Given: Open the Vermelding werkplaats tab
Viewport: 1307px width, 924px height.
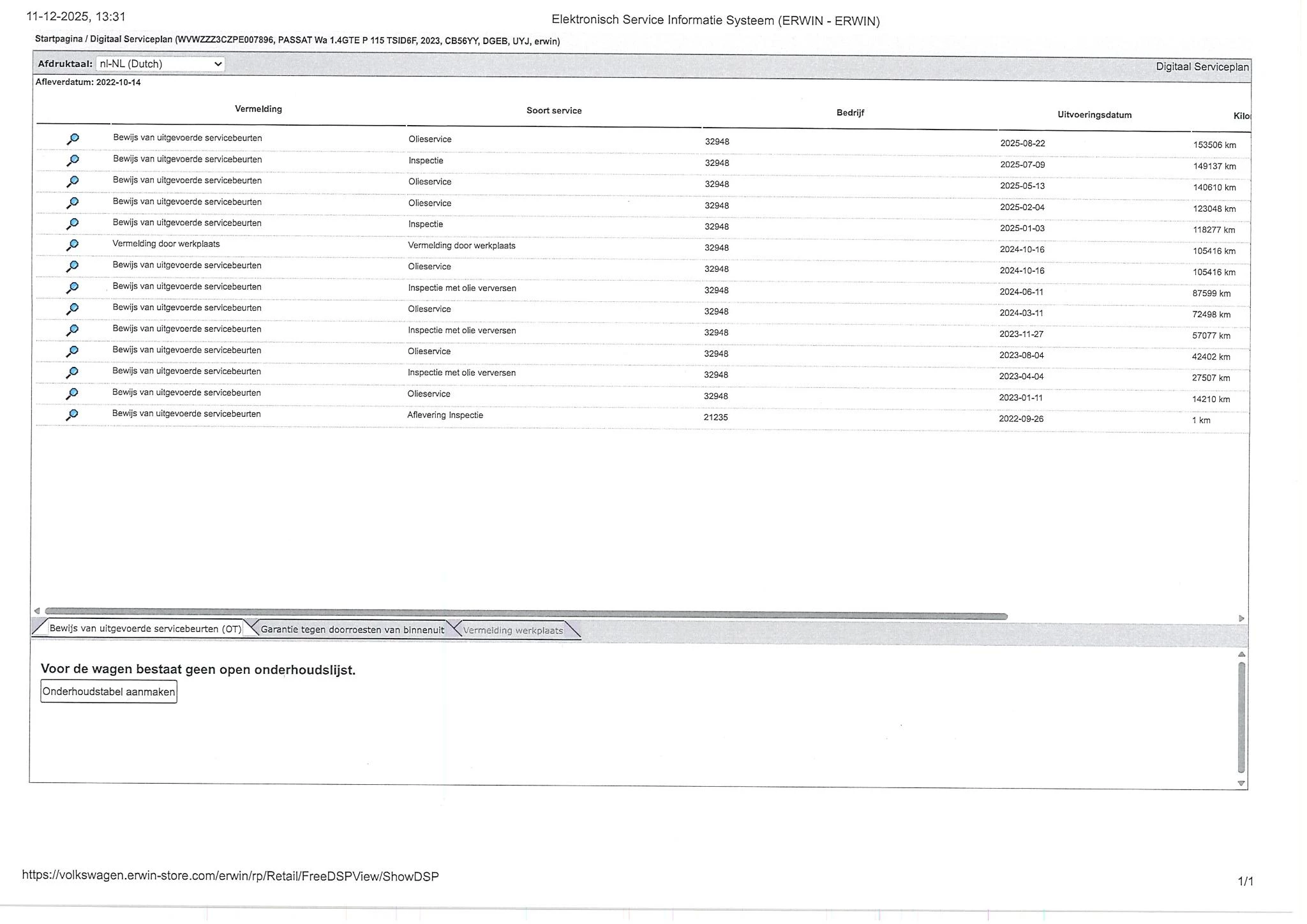Looking at the screenshot, I should [513, 630].
